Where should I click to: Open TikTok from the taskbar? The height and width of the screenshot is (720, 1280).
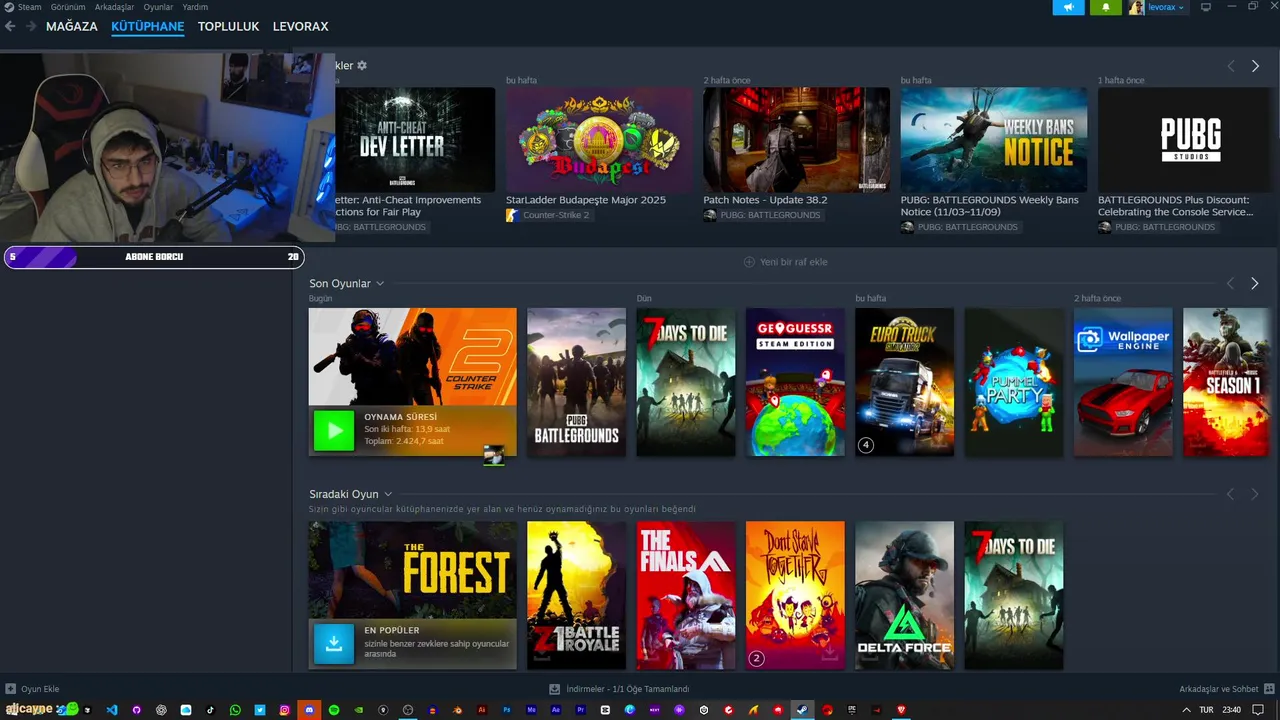click(210, 710)
